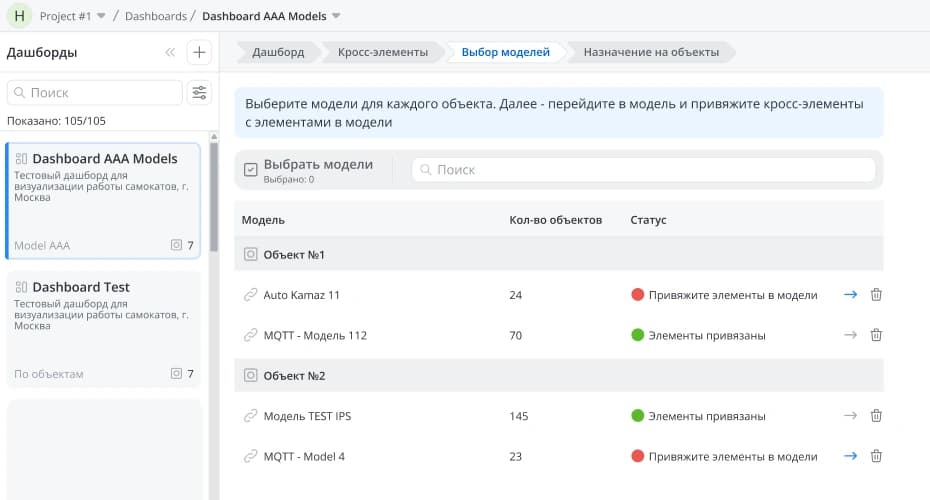
Task: Click the sidebar dashboards scrollbar
Action: [213, 250]
